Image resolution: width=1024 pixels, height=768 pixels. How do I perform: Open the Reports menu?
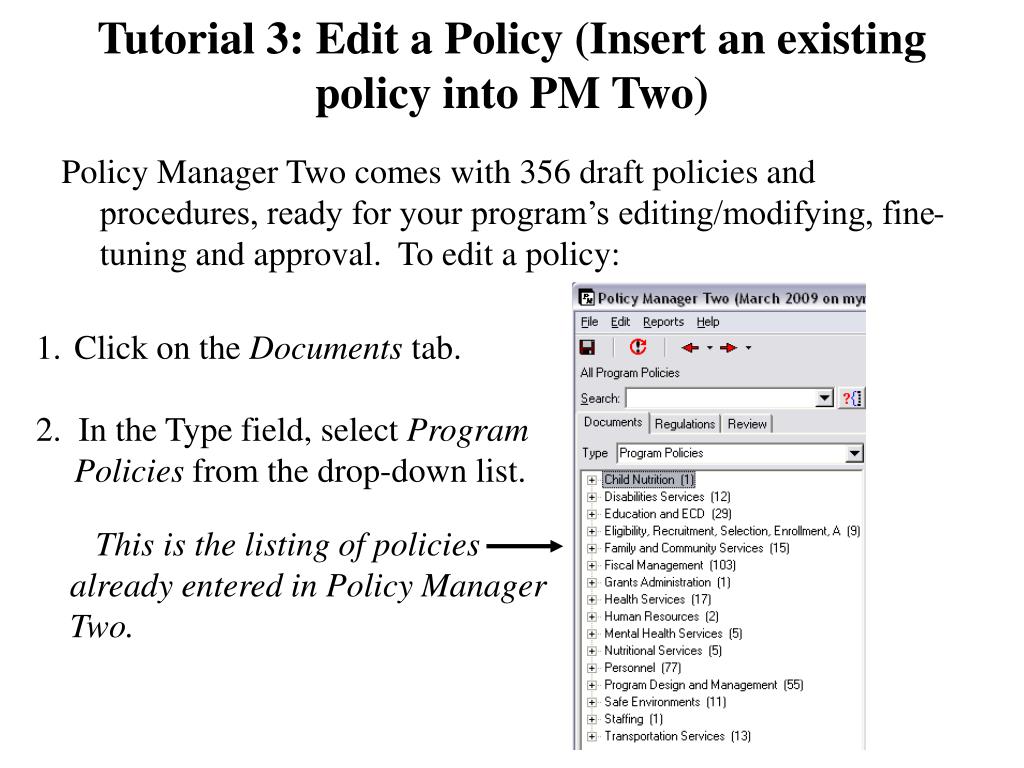tap(663, 322)
